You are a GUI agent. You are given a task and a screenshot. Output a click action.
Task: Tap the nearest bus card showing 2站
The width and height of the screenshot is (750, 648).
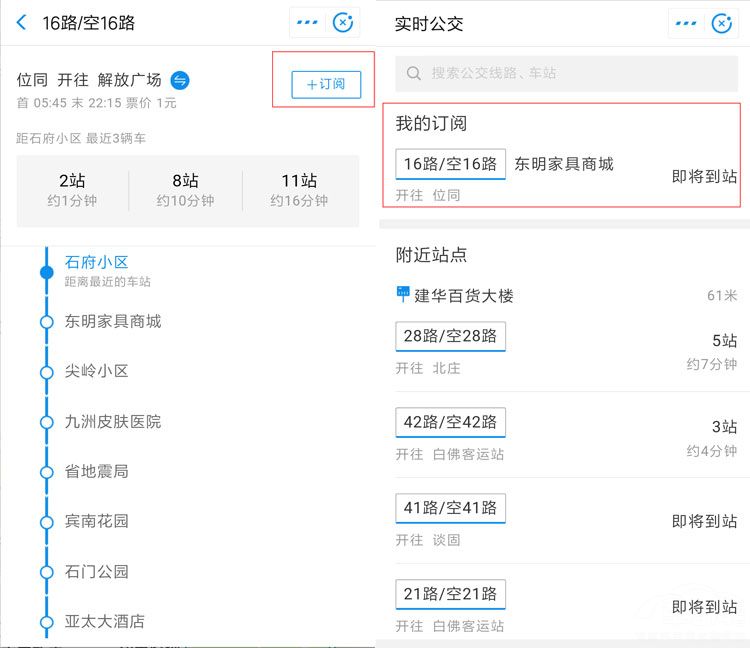coord(72,190)
